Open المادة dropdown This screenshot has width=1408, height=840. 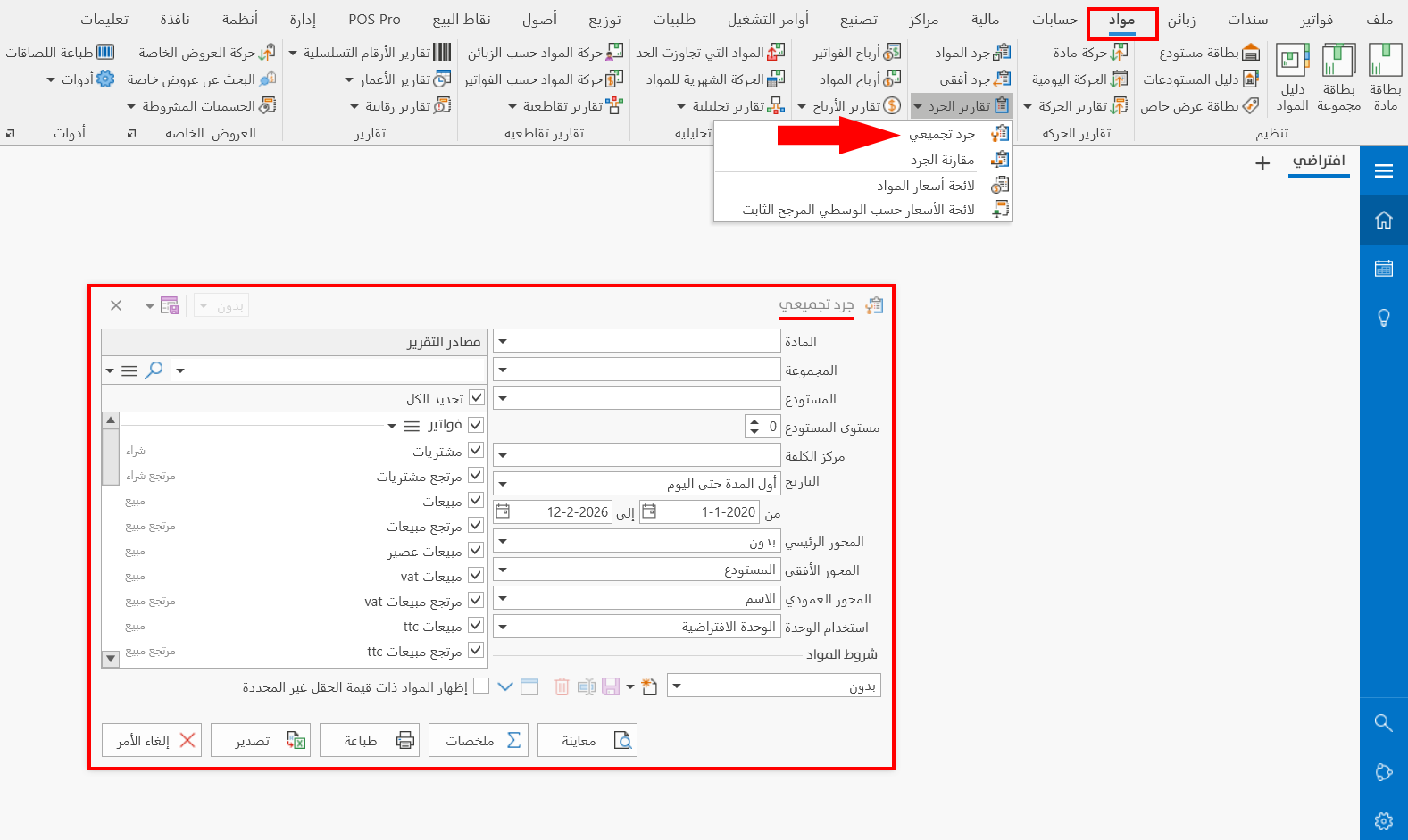click(503, 341)
